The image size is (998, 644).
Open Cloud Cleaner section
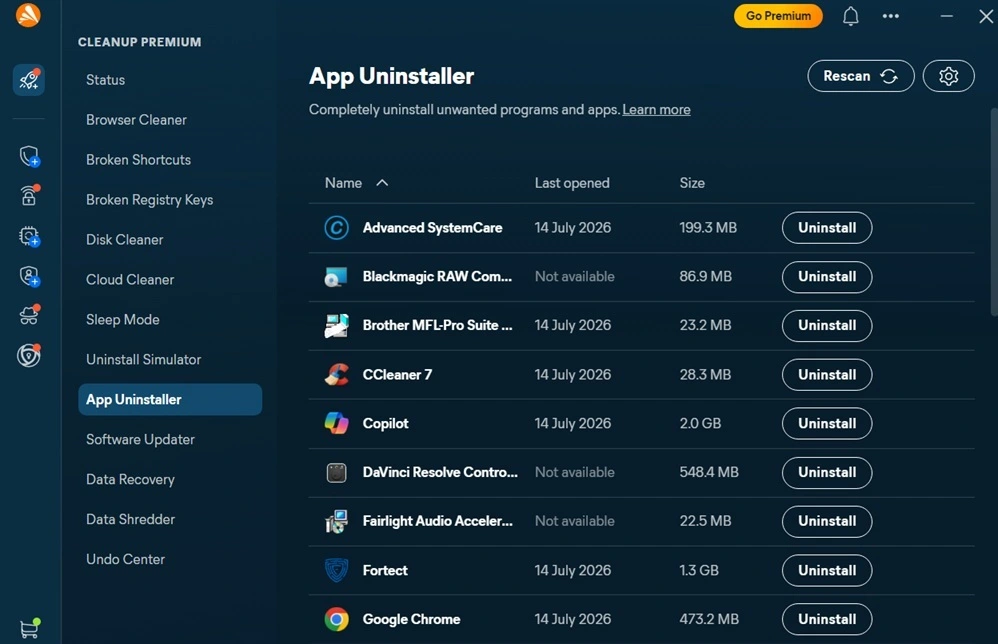click(x=130, y=280)
